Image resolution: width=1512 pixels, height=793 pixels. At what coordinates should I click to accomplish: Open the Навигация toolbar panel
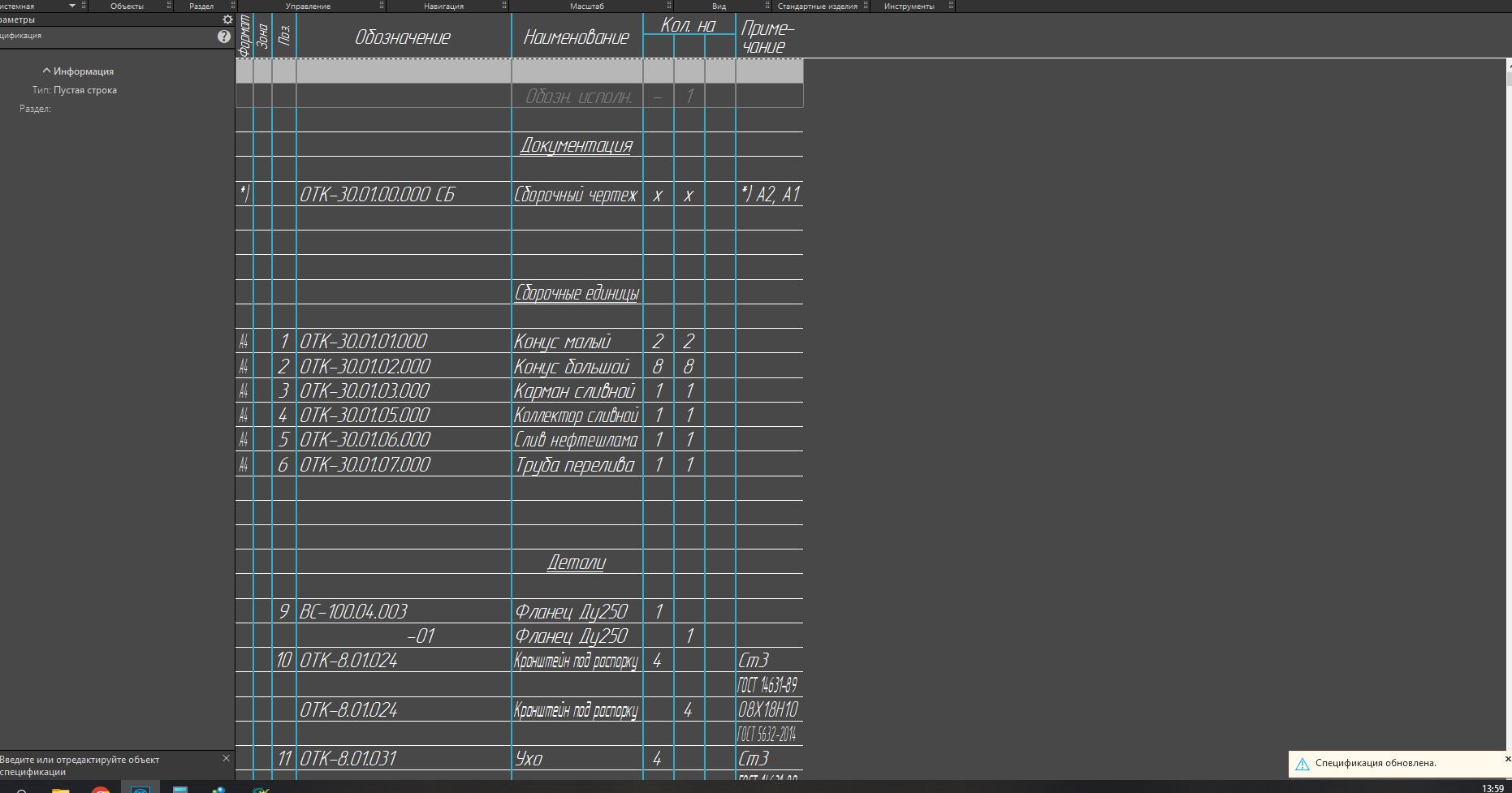(x=443, y=6)
